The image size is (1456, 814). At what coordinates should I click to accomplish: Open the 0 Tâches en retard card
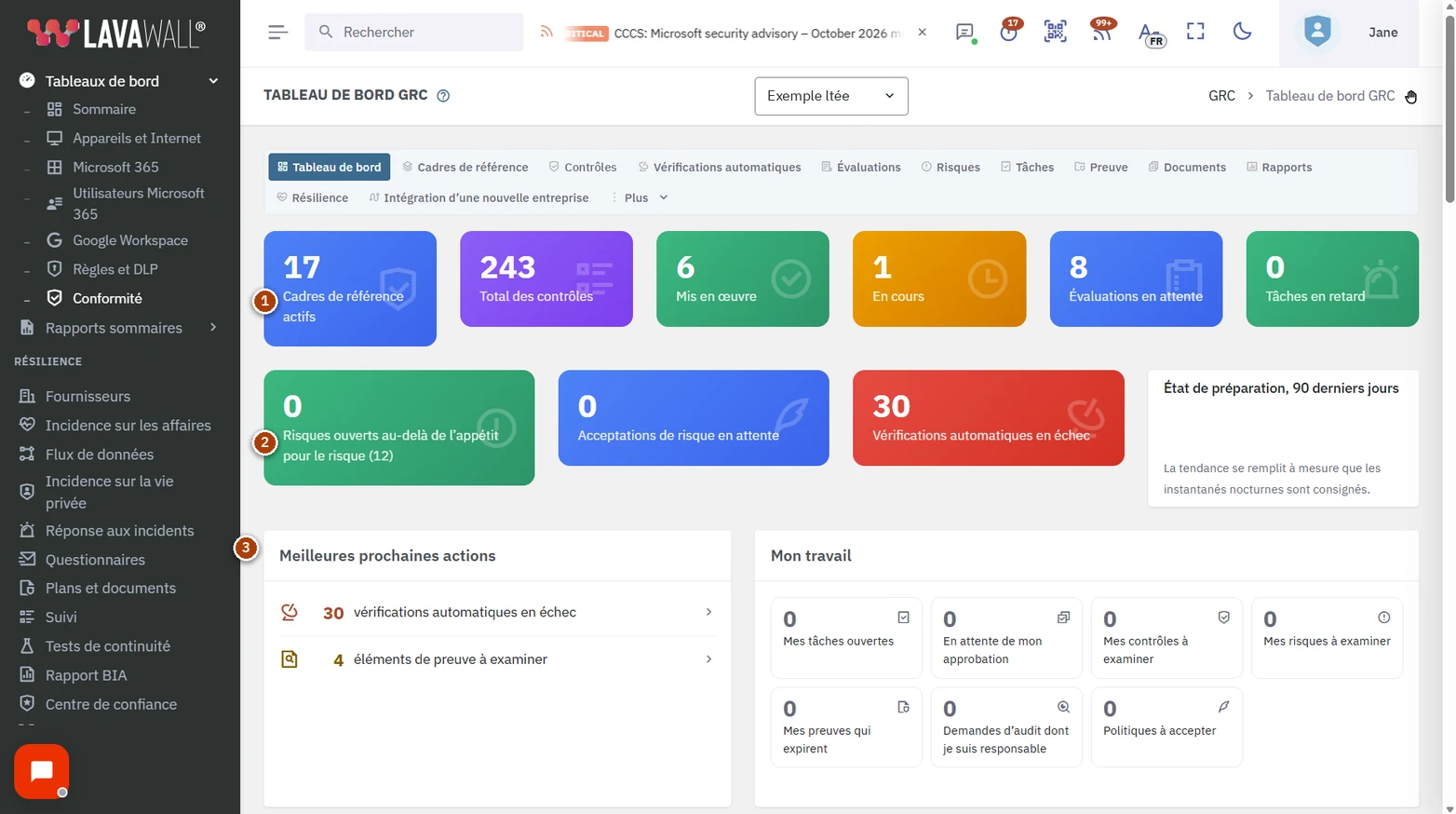[x=1332, y=278]
